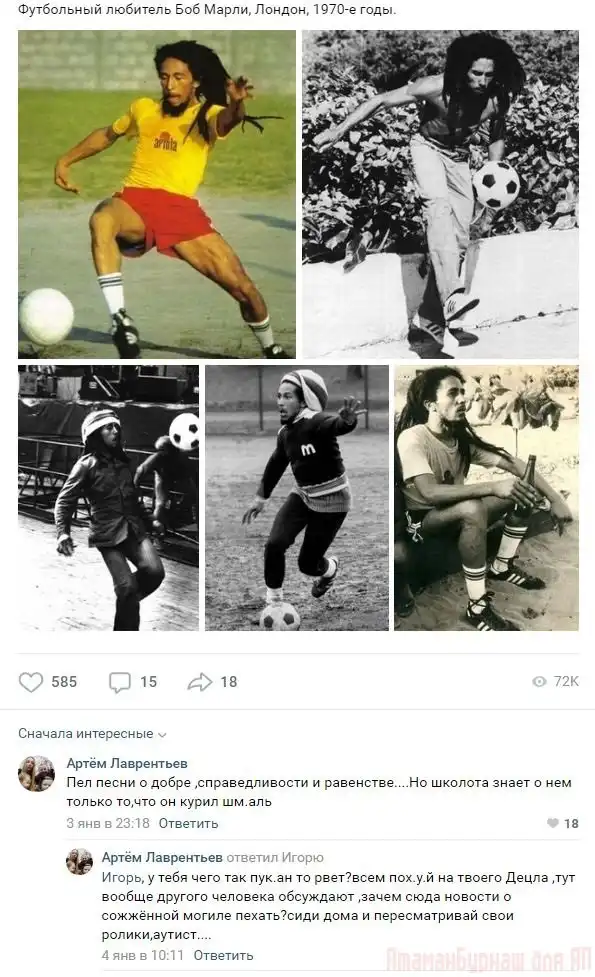Image resolution: width=595 pixels, height=977 pixels.
Task: Open the ответил Игорю reply link
Action: click(x=275, y=857)
